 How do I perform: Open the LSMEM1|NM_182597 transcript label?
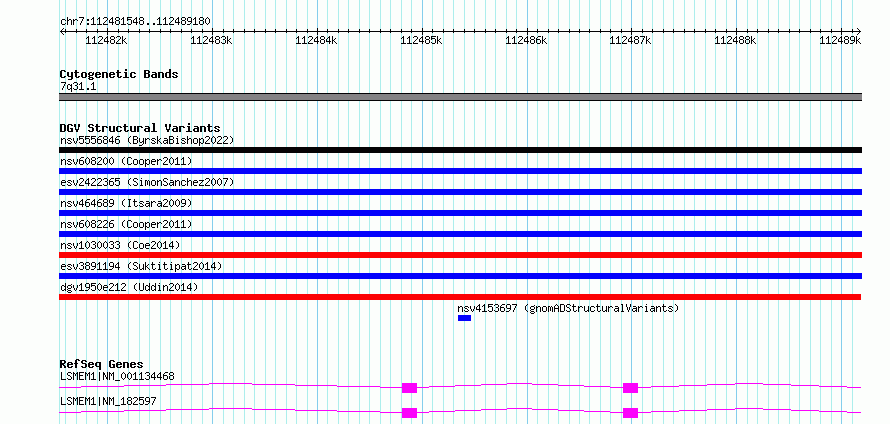[108, 401]
